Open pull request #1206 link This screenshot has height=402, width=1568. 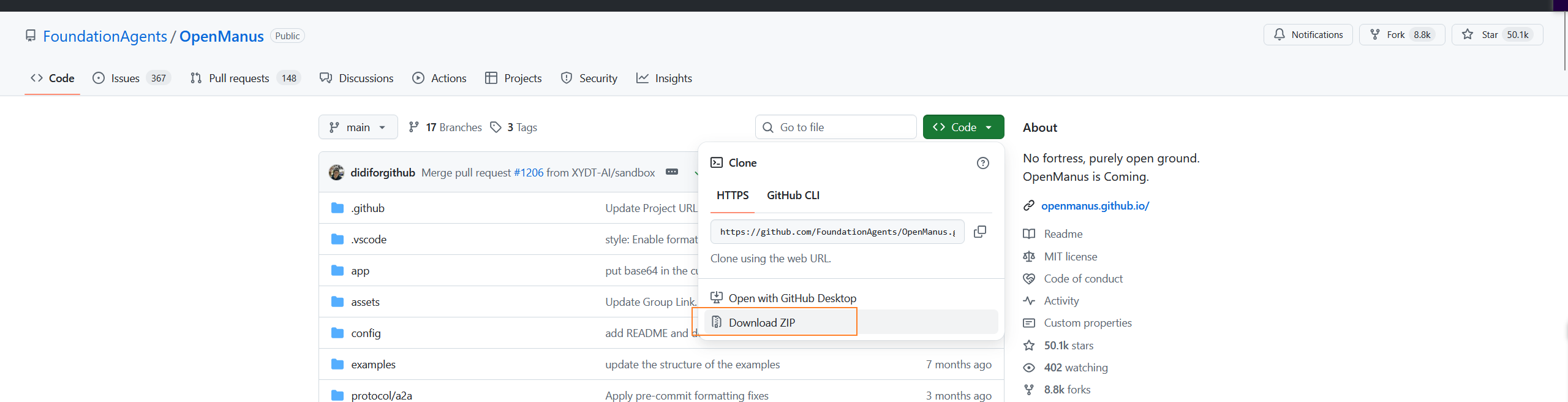(x=529, y=173)
